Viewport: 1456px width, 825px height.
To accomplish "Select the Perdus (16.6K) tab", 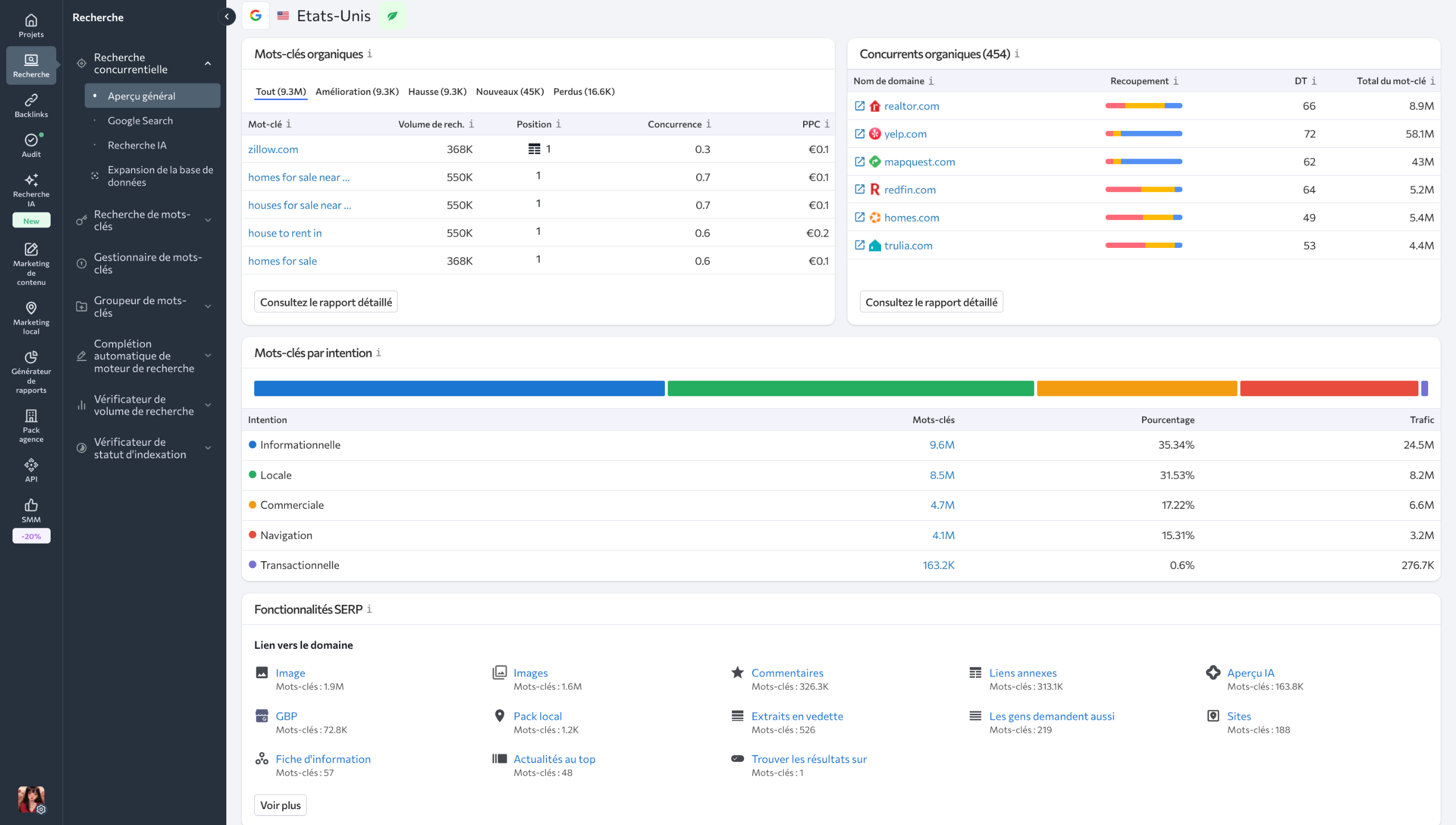I will tap(584, 92).
